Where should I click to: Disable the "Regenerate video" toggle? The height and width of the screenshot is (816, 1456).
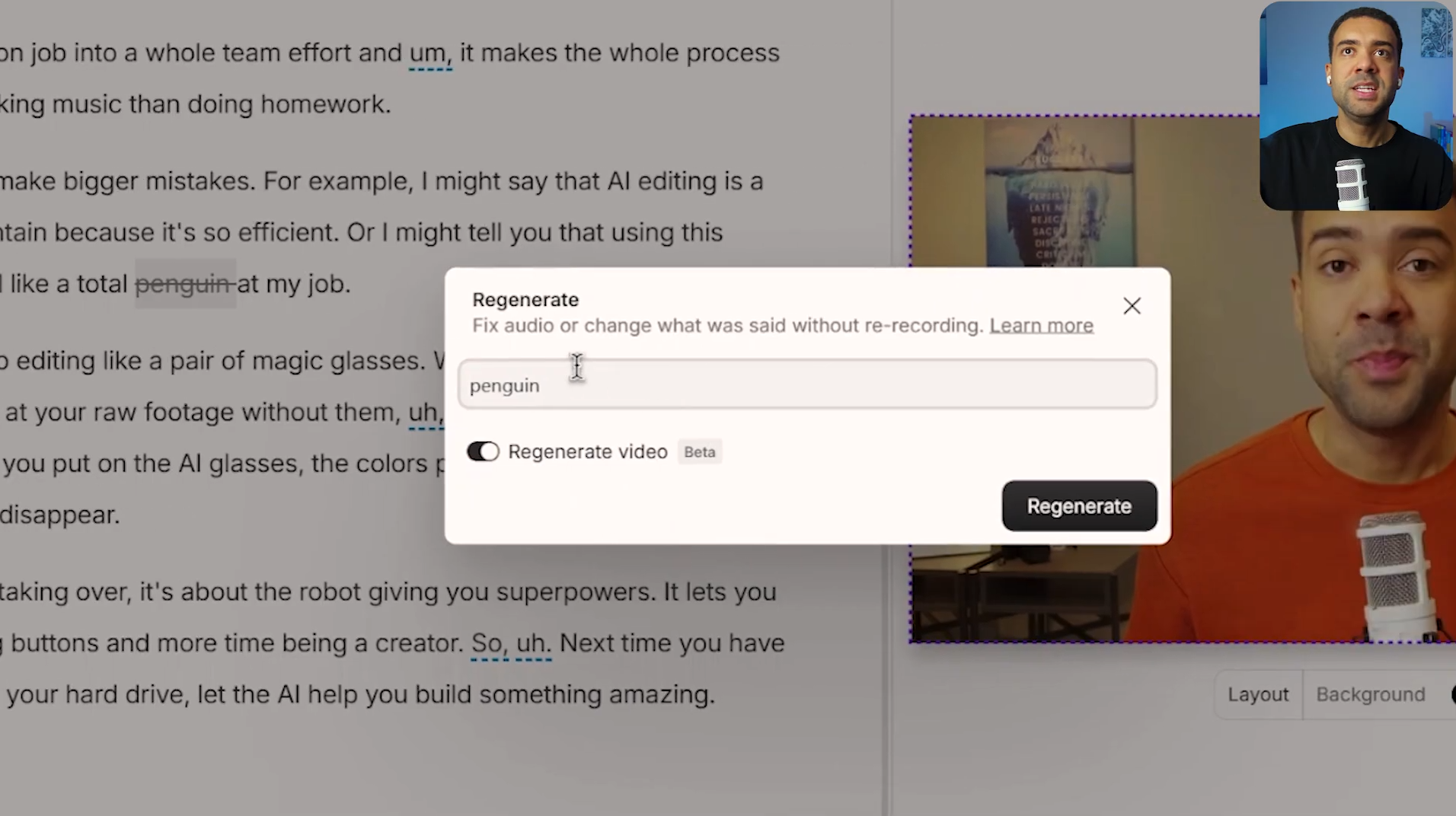coord(483,451)
